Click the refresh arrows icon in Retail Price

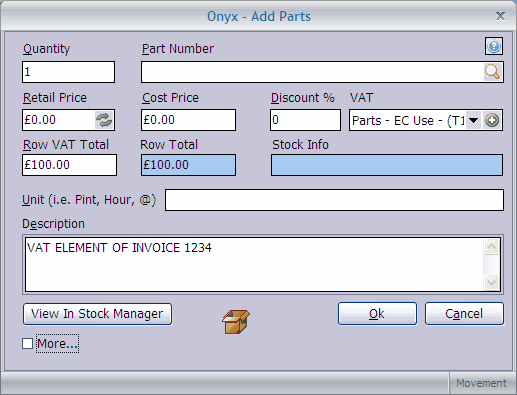coord(104,120)
